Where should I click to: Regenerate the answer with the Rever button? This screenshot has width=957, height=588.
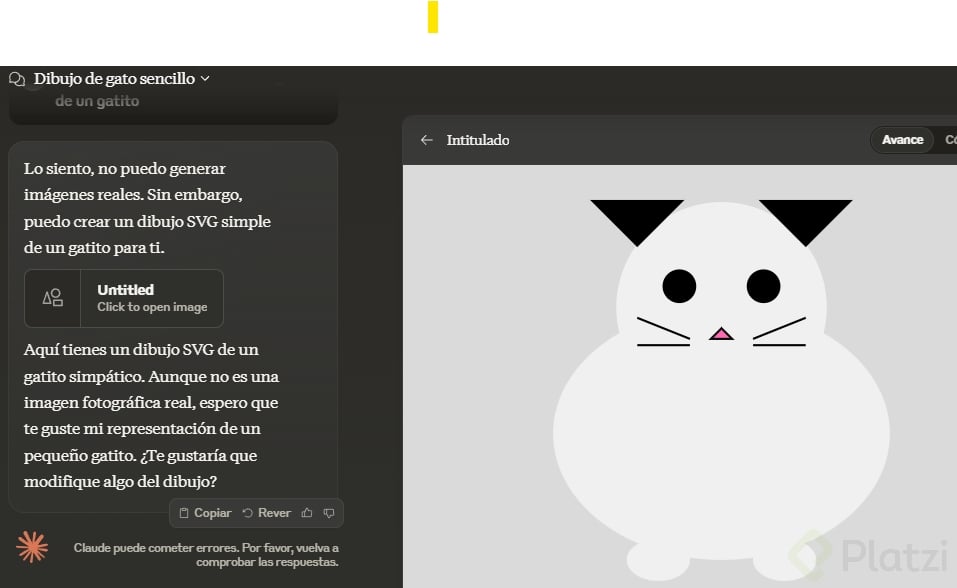pos(266,513)
